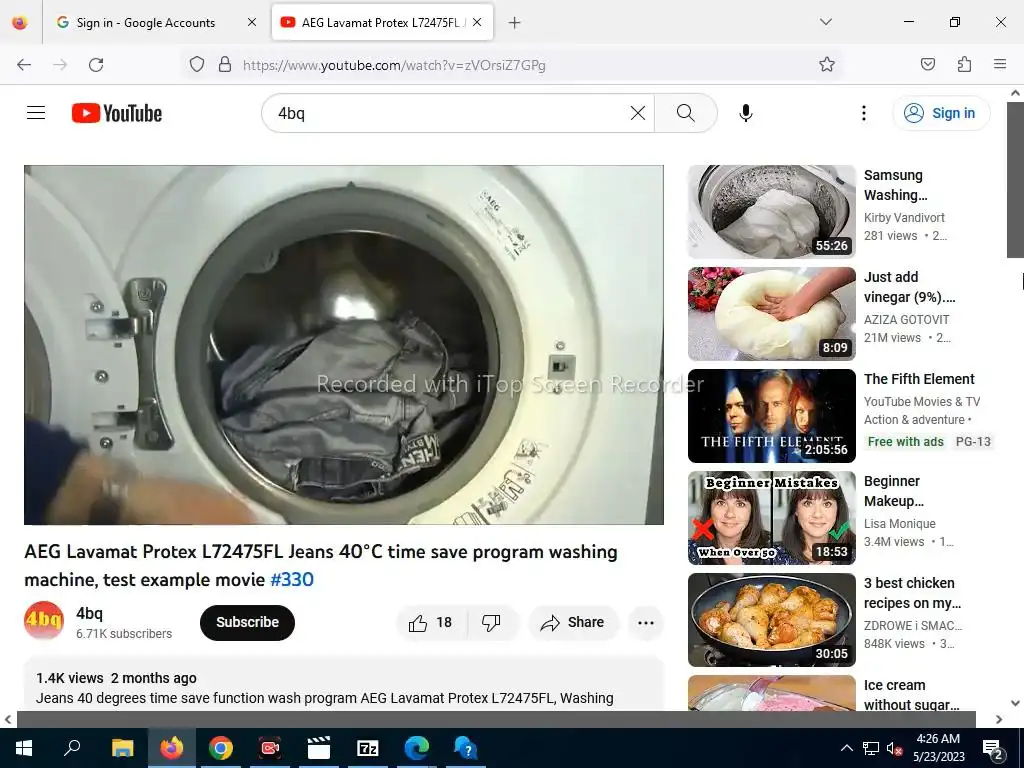1024x768 pixels.
Task: Bookmark this page with the star icon
Action: click(x=827, y=65)
